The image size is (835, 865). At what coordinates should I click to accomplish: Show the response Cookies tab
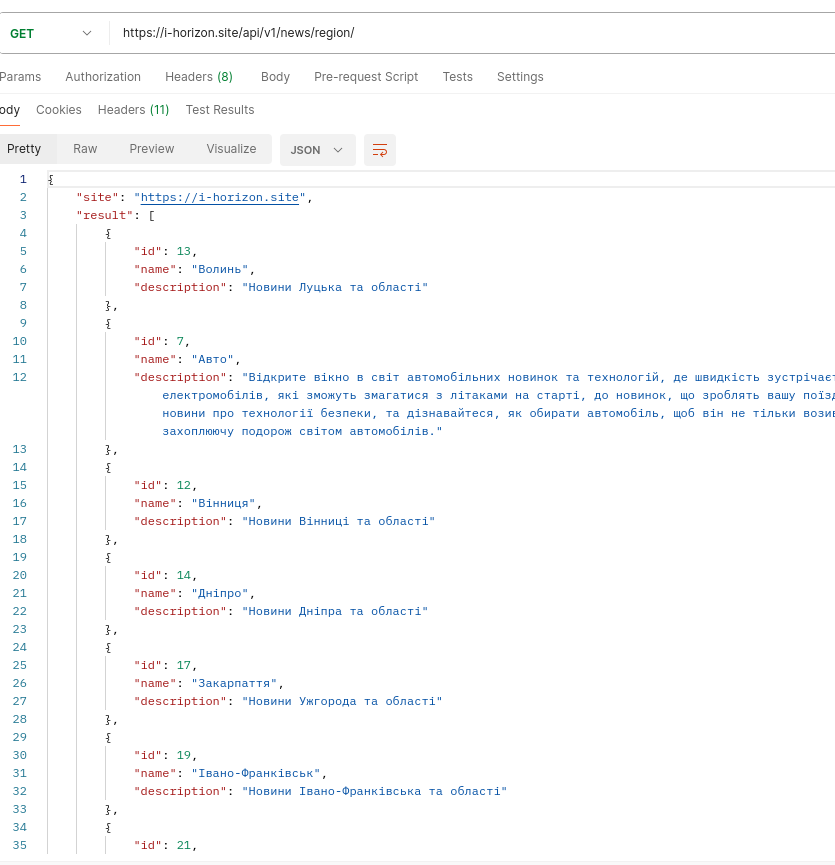click(x=59, y=110)
